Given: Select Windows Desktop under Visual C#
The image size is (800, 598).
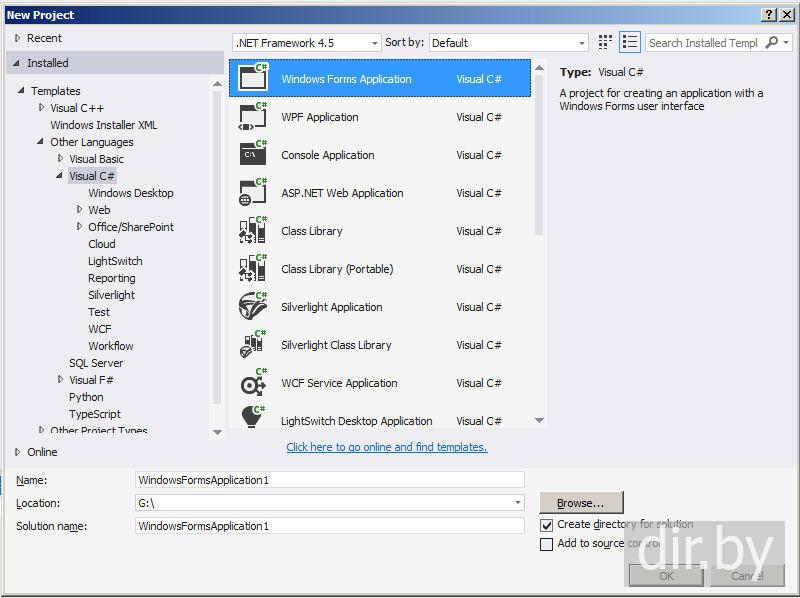Looking at the screenshot, I should [130, 193].
